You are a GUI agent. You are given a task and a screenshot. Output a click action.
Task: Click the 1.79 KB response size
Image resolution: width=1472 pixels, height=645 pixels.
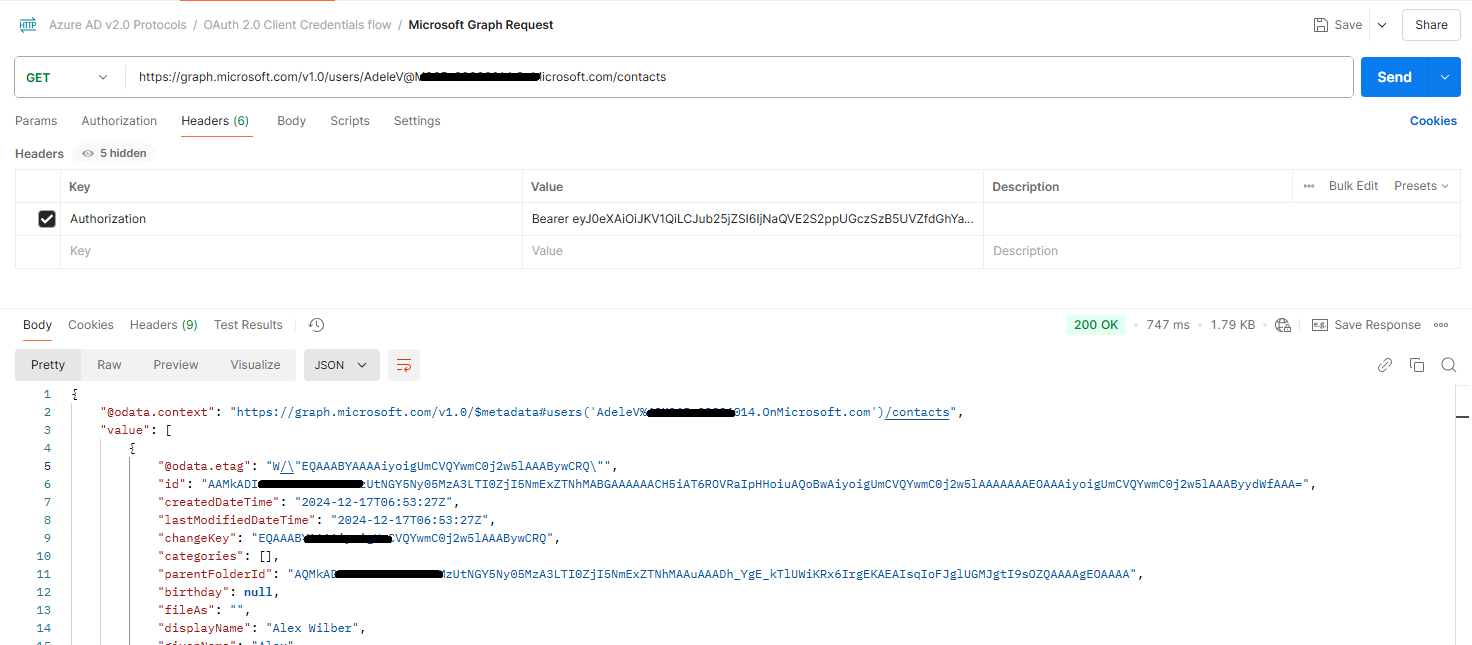click(1233, 325)
